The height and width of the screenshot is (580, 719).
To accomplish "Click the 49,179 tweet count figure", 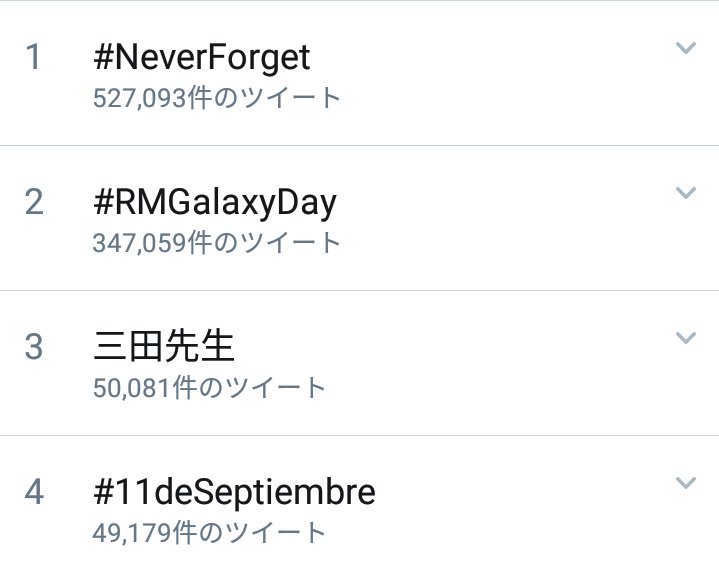I will click(x=128, y=533).
